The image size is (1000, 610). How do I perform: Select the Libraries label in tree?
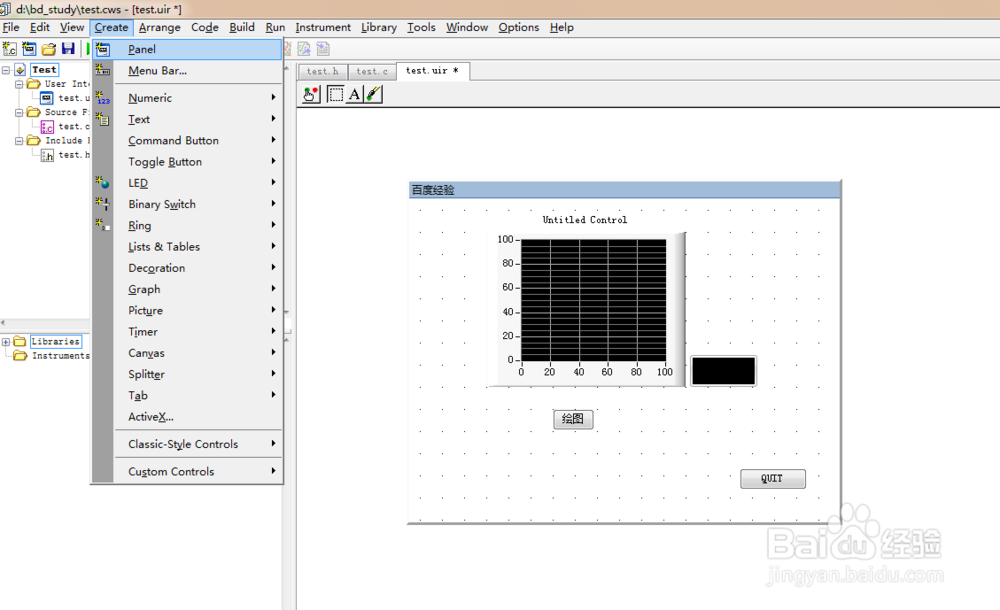point(55,341)
